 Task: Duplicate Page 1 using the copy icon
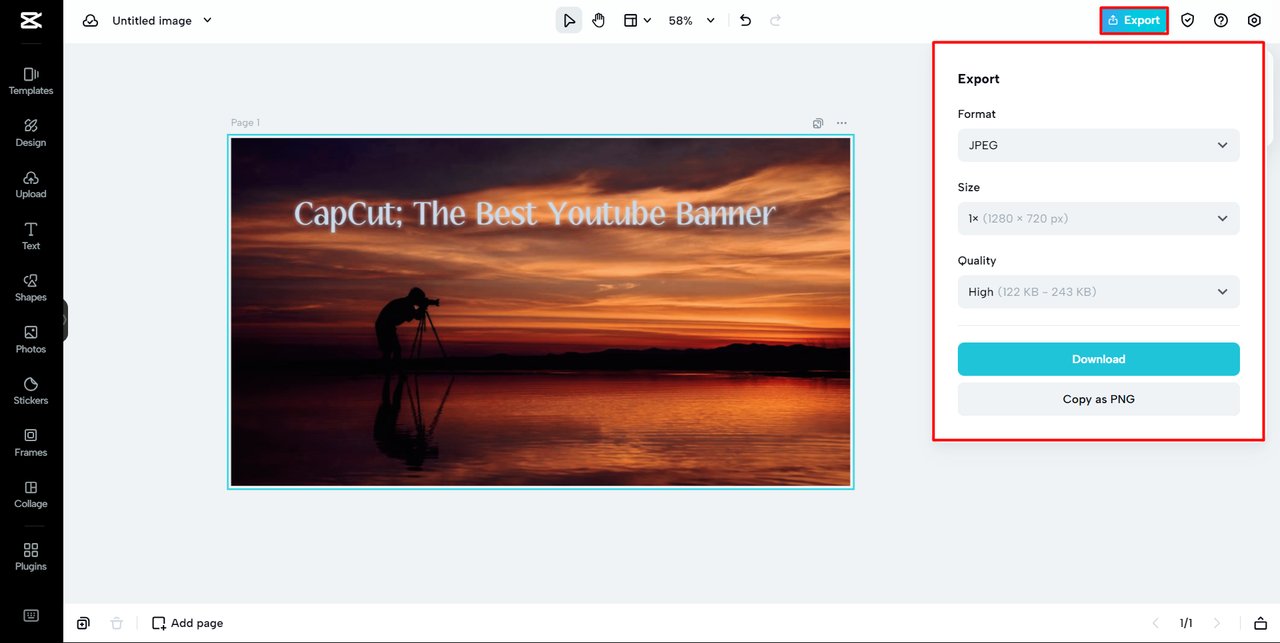click(x=818, y=123)
